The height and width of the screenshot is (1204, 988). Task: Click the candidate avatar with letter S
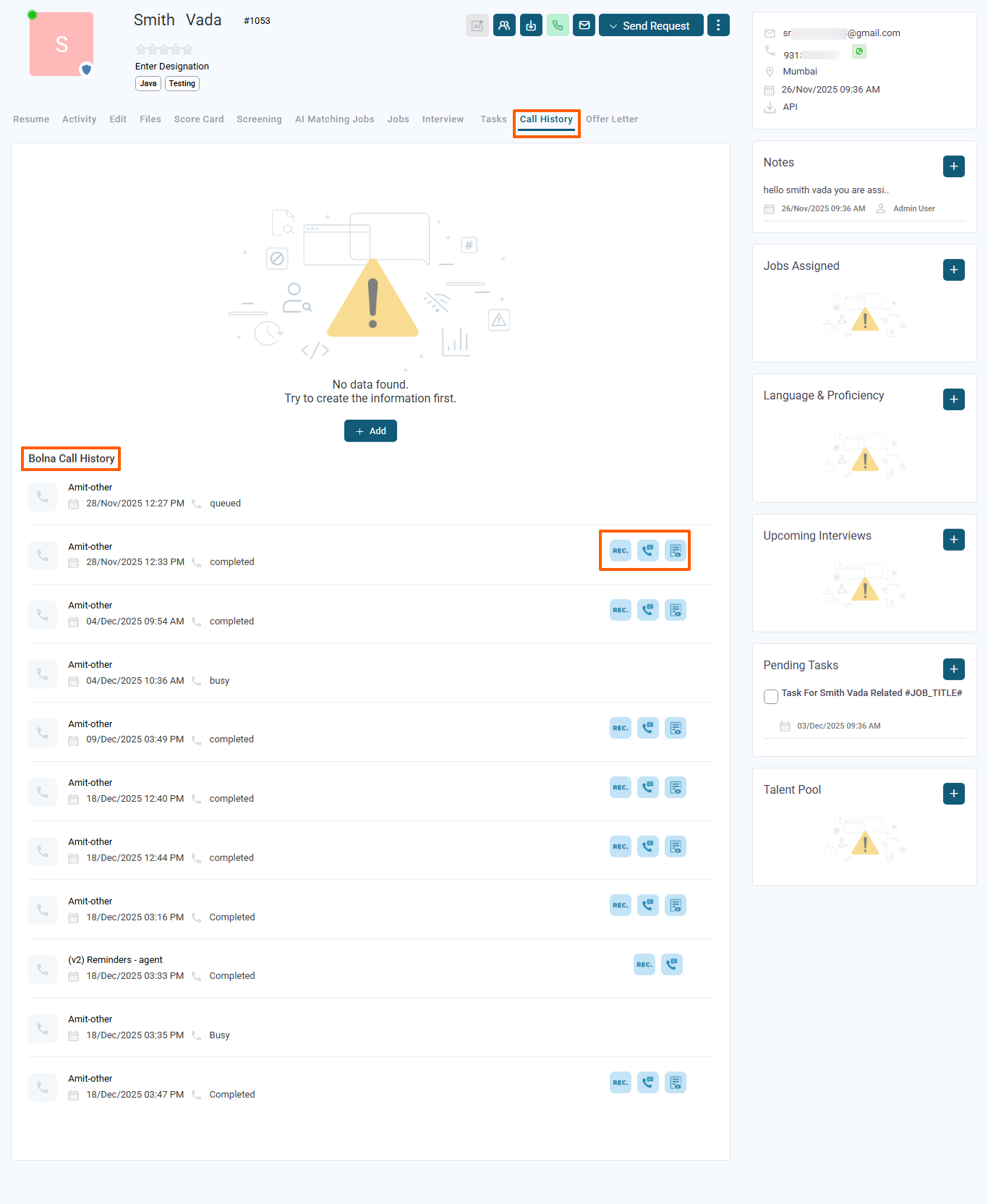(61, 44)
